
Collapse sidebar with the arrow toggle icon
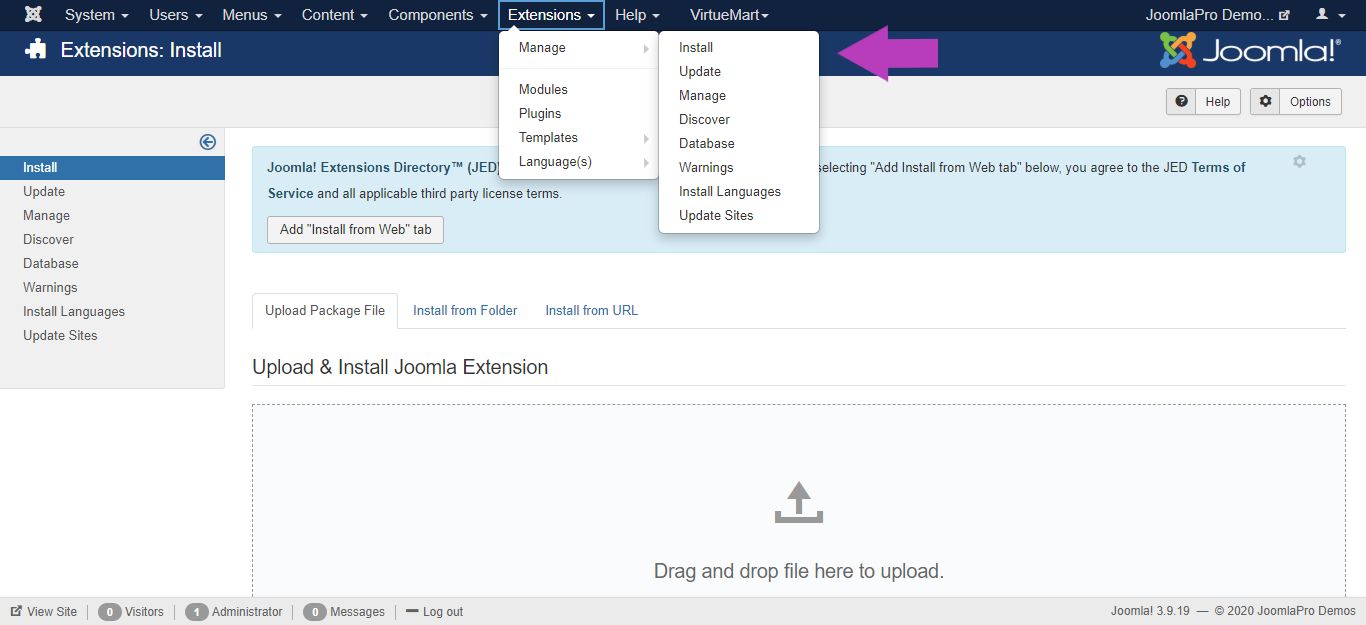pyautogui.click(x=208, y=142)
